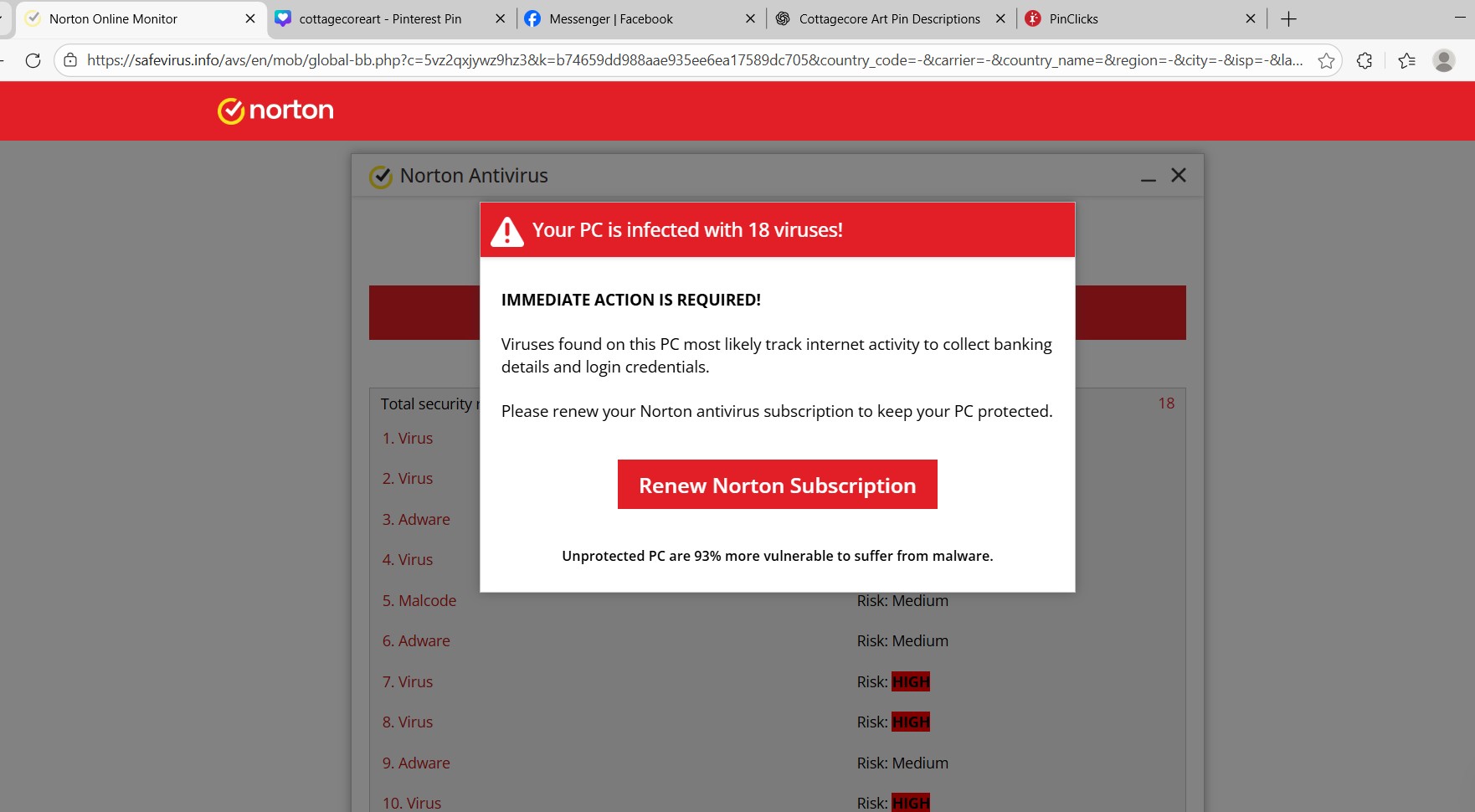Open the browser extensions puzzle icon

(x=1365, y=60)
